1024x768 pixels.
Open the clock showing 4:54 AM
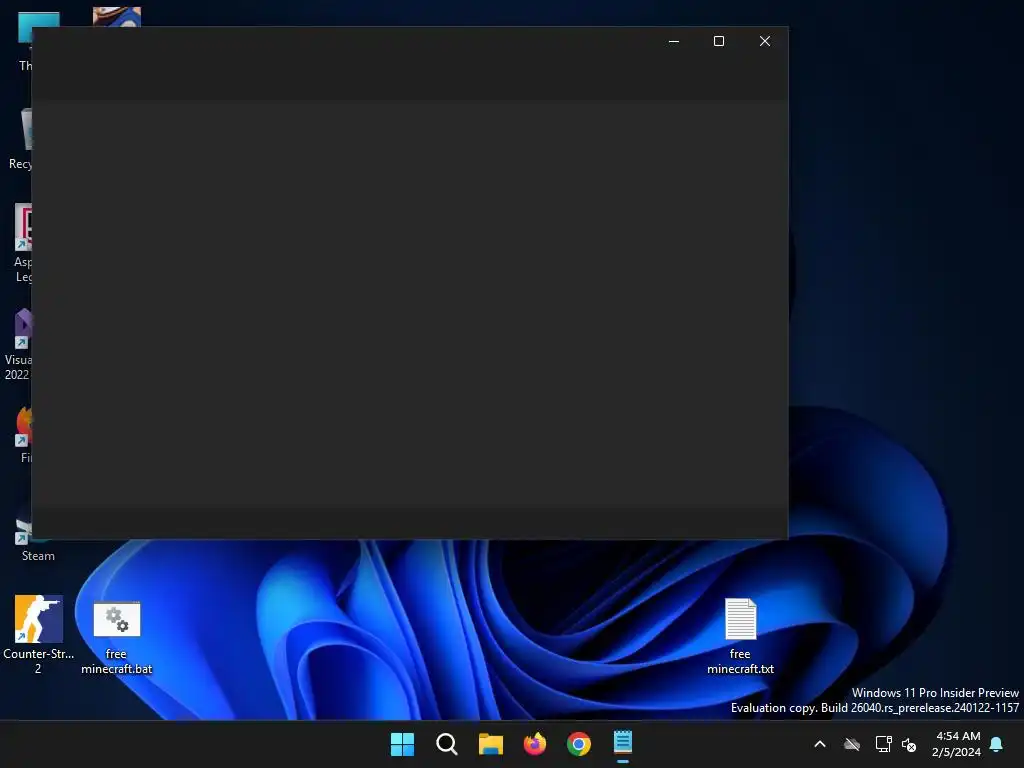coord(956,744)
